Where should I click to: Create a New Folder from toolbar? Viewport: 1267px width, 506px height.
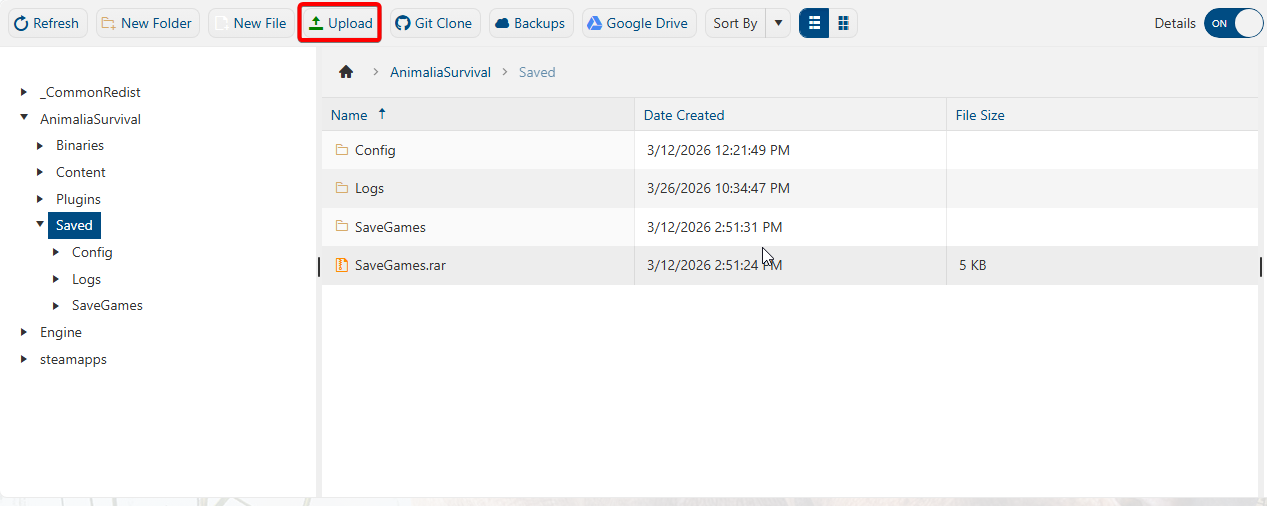point(147,23)
